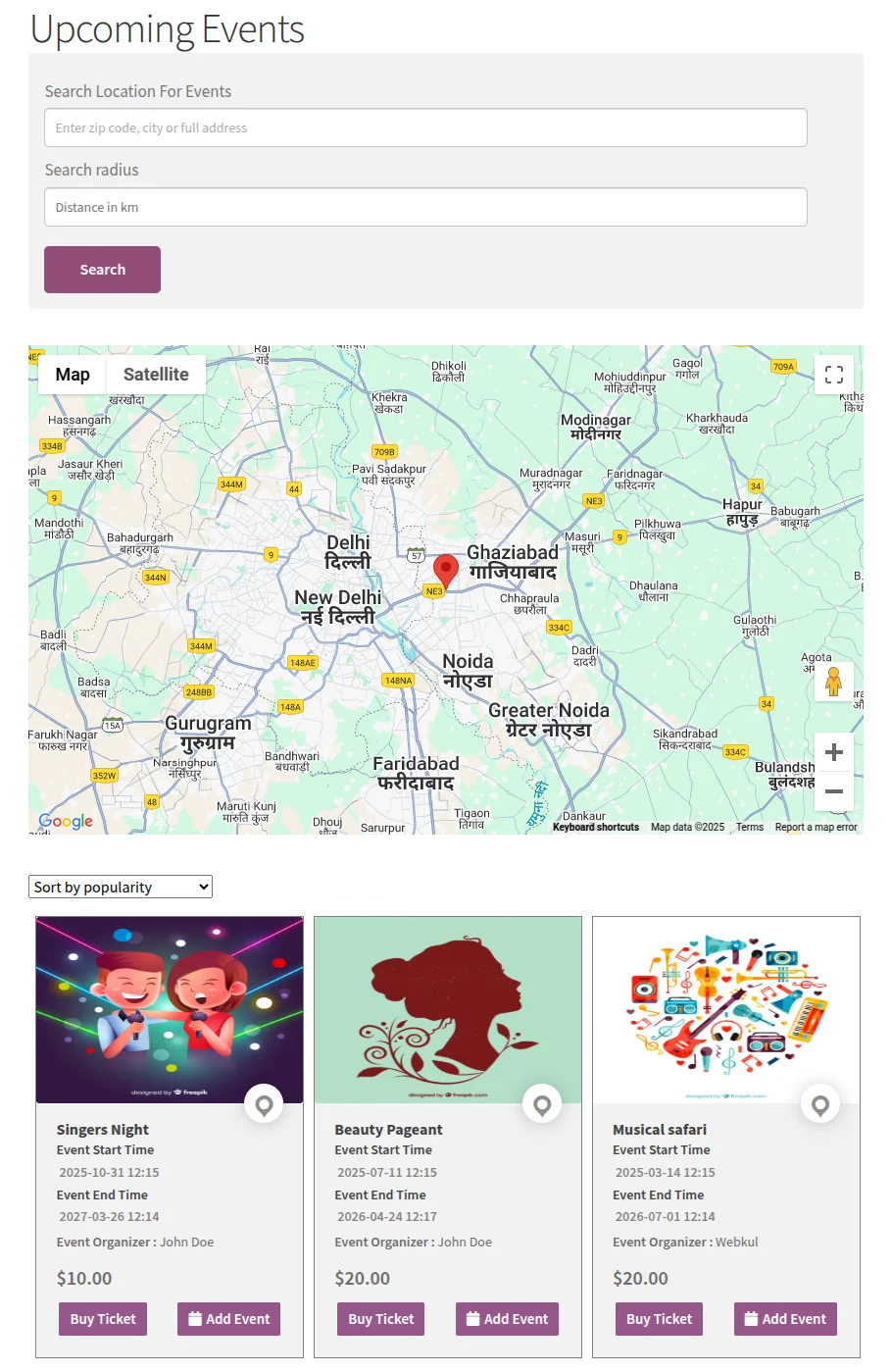
Task: Click the zip code search input field
Action: (425, 127)
